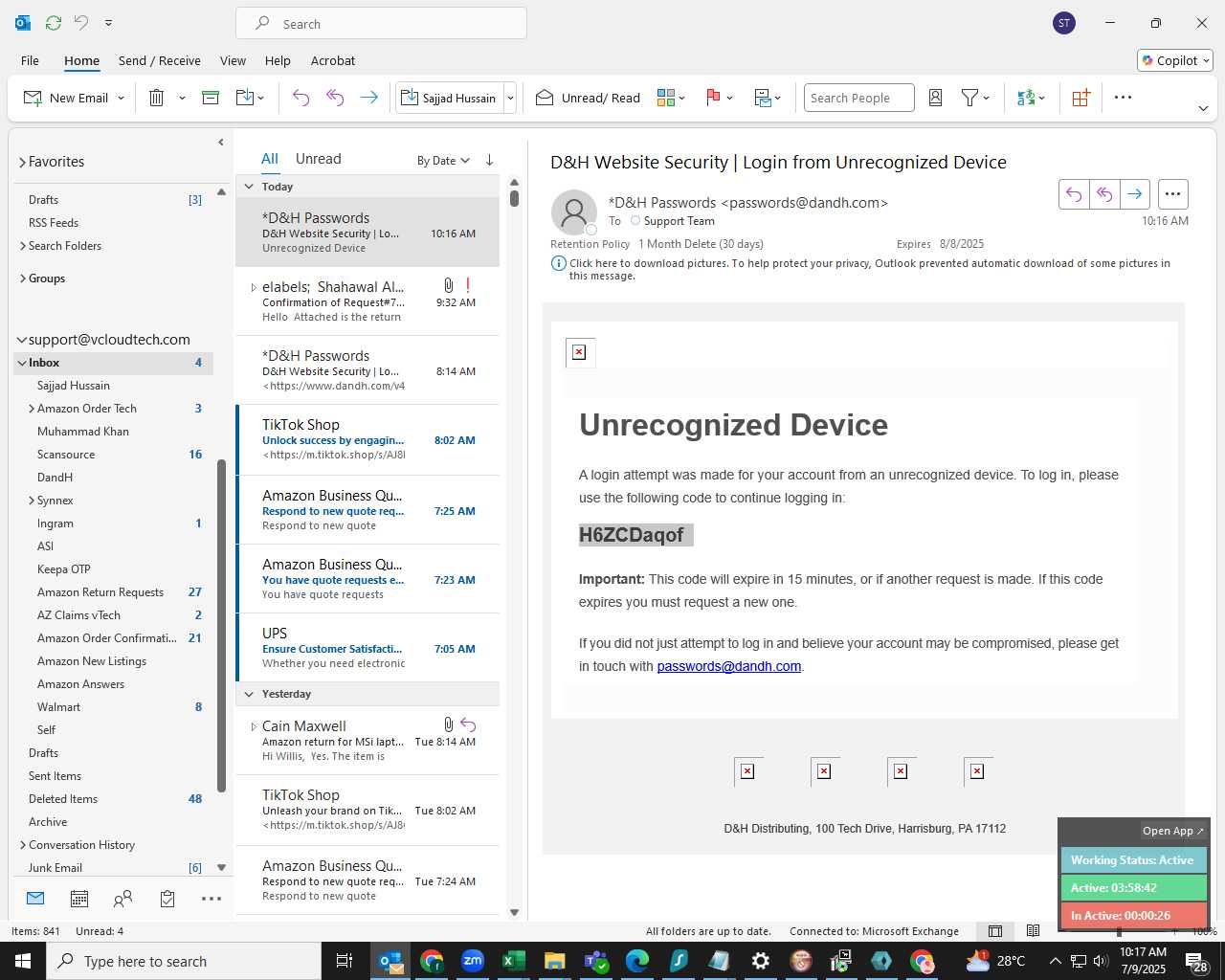Screen dimensions: 1225x980
Task: Collapse the folder pane arrow
Action: 221,143
